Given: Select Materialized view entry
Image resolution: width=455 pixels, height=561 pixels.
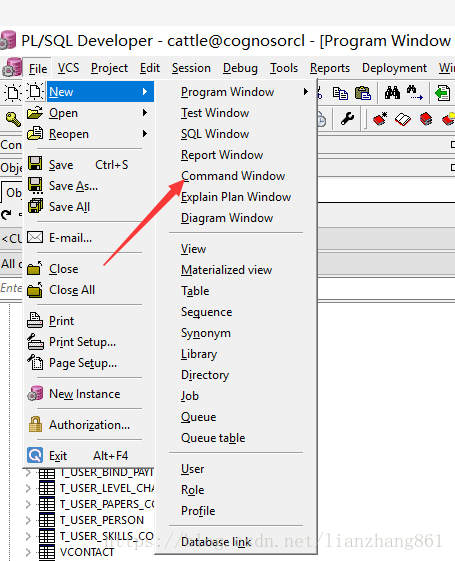Looking at the screenshot, I should coord(226,270).
